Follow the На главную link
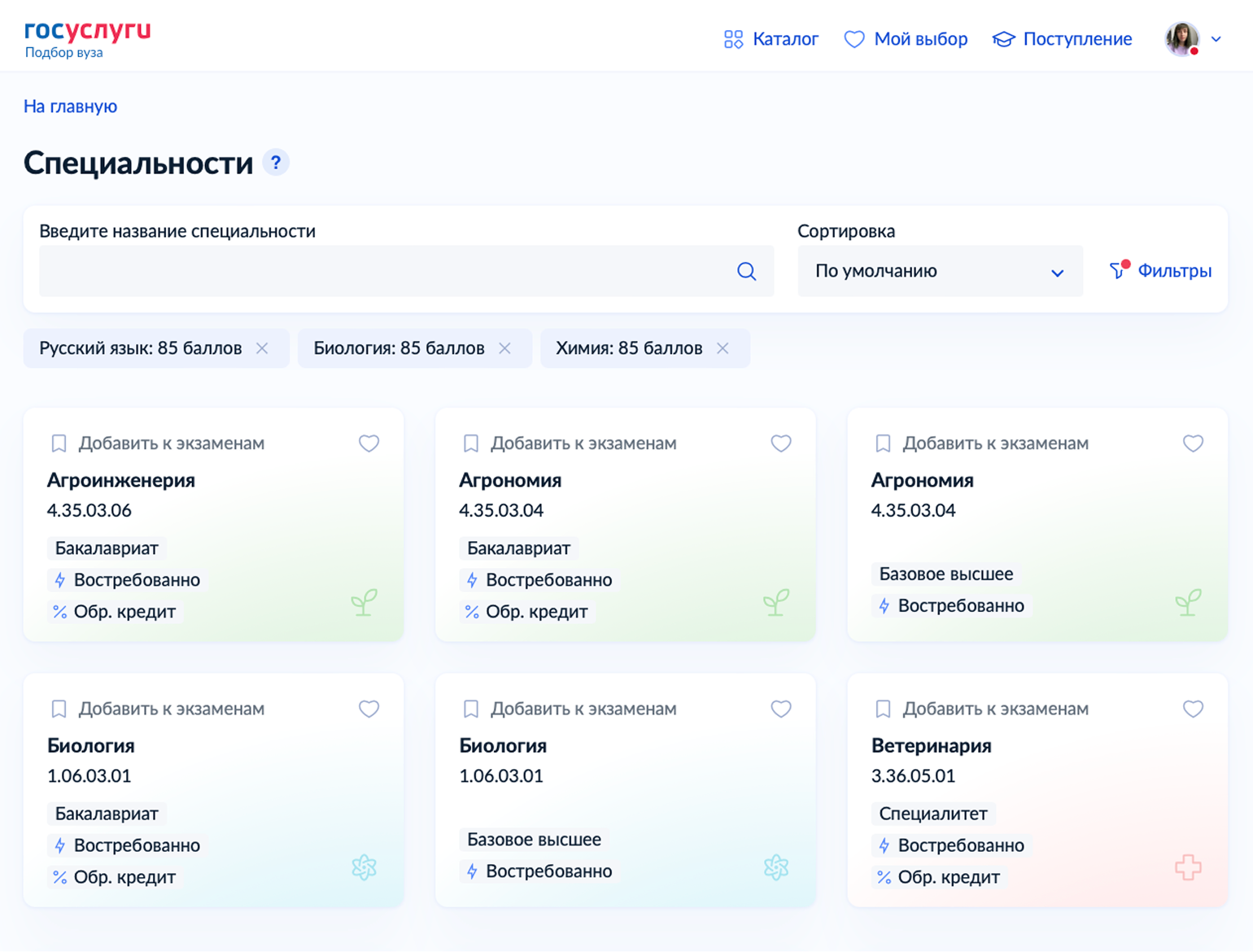 coord(70,107)
